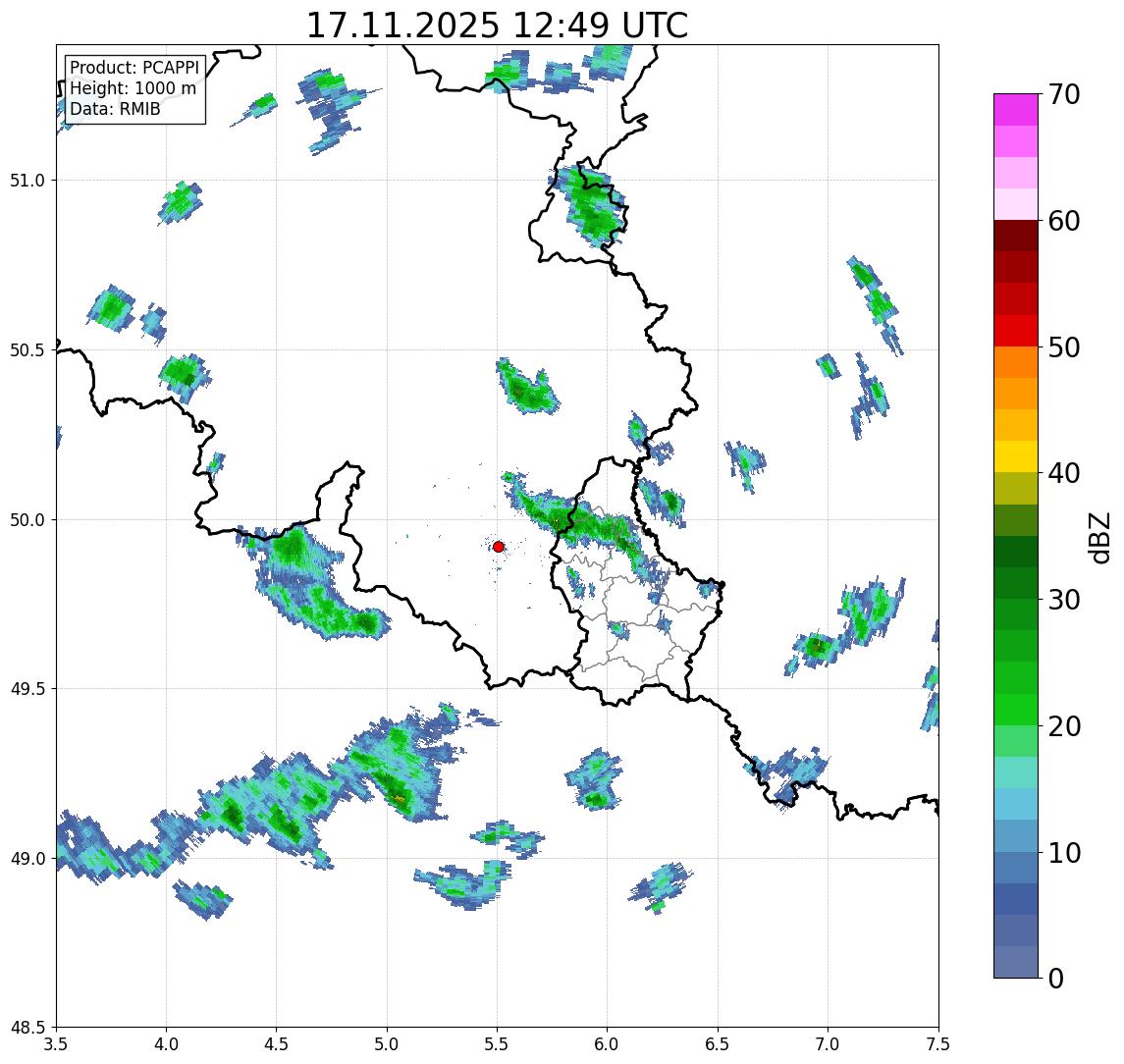Image resolution: width=1124 pixels, height=1064 pixels.
Task: Click the longitude label 3.5
Action: tap(56, 1044)
